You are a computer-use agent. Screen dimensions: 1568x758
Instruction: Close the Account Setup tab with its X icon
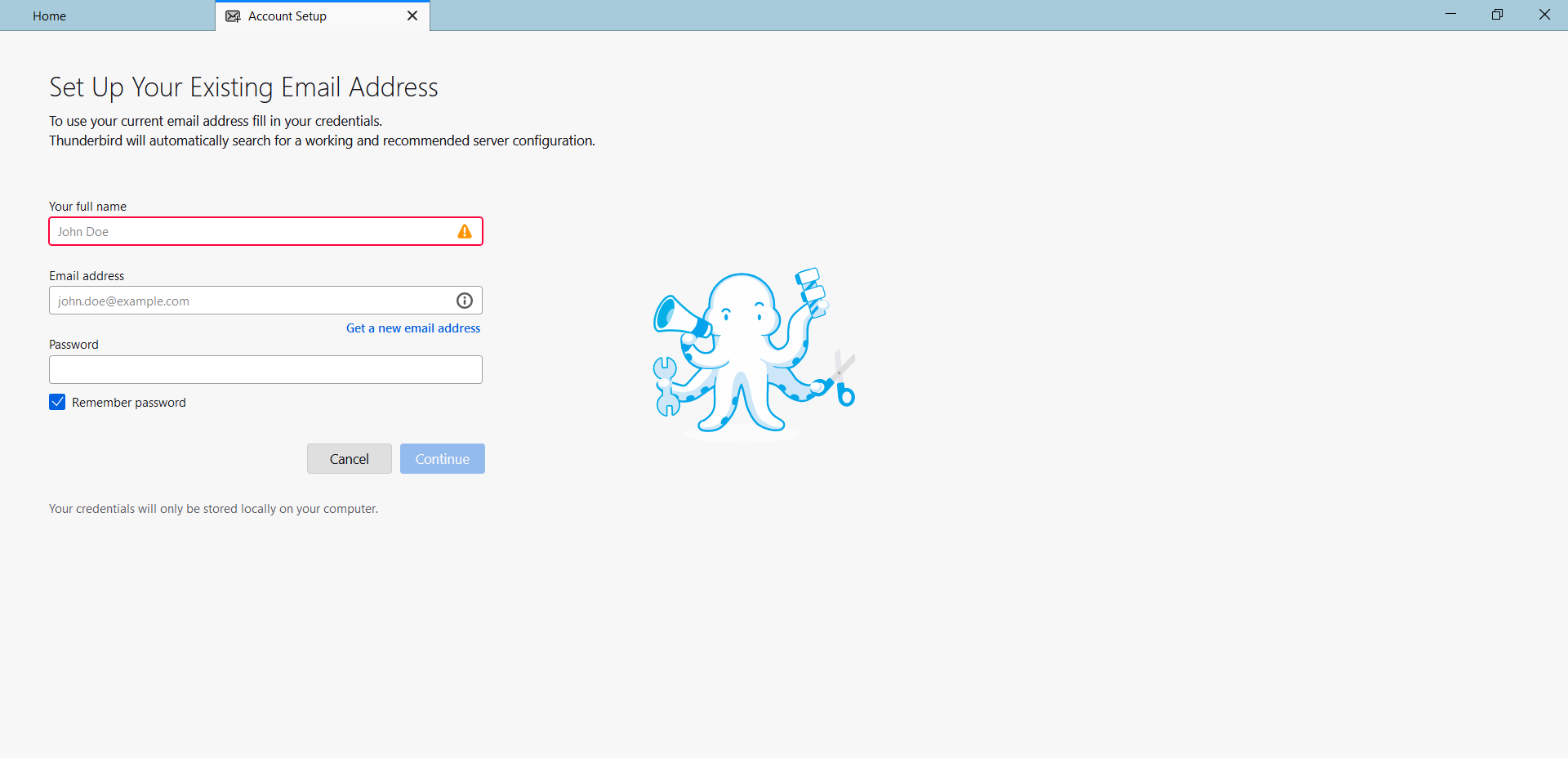[412, 16]
